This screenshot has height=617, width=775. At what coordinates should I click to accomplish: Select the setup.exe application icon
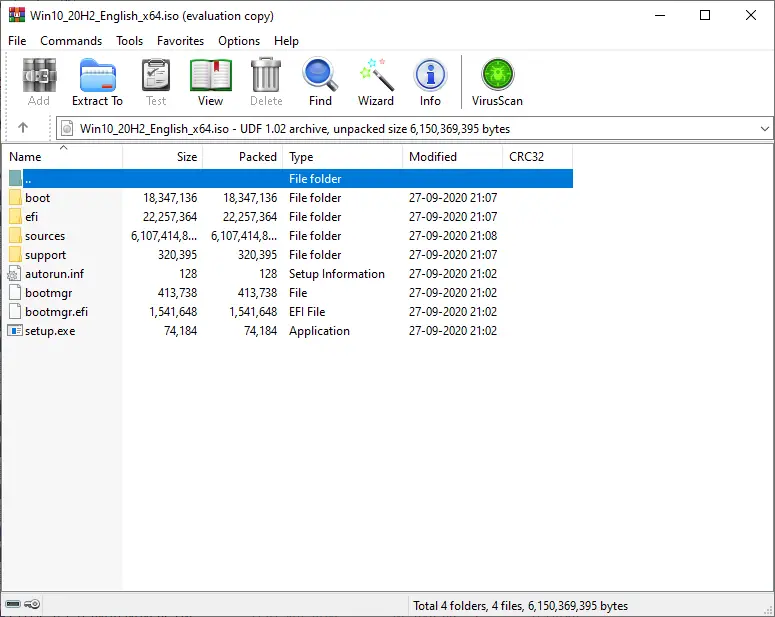(15, 331)
